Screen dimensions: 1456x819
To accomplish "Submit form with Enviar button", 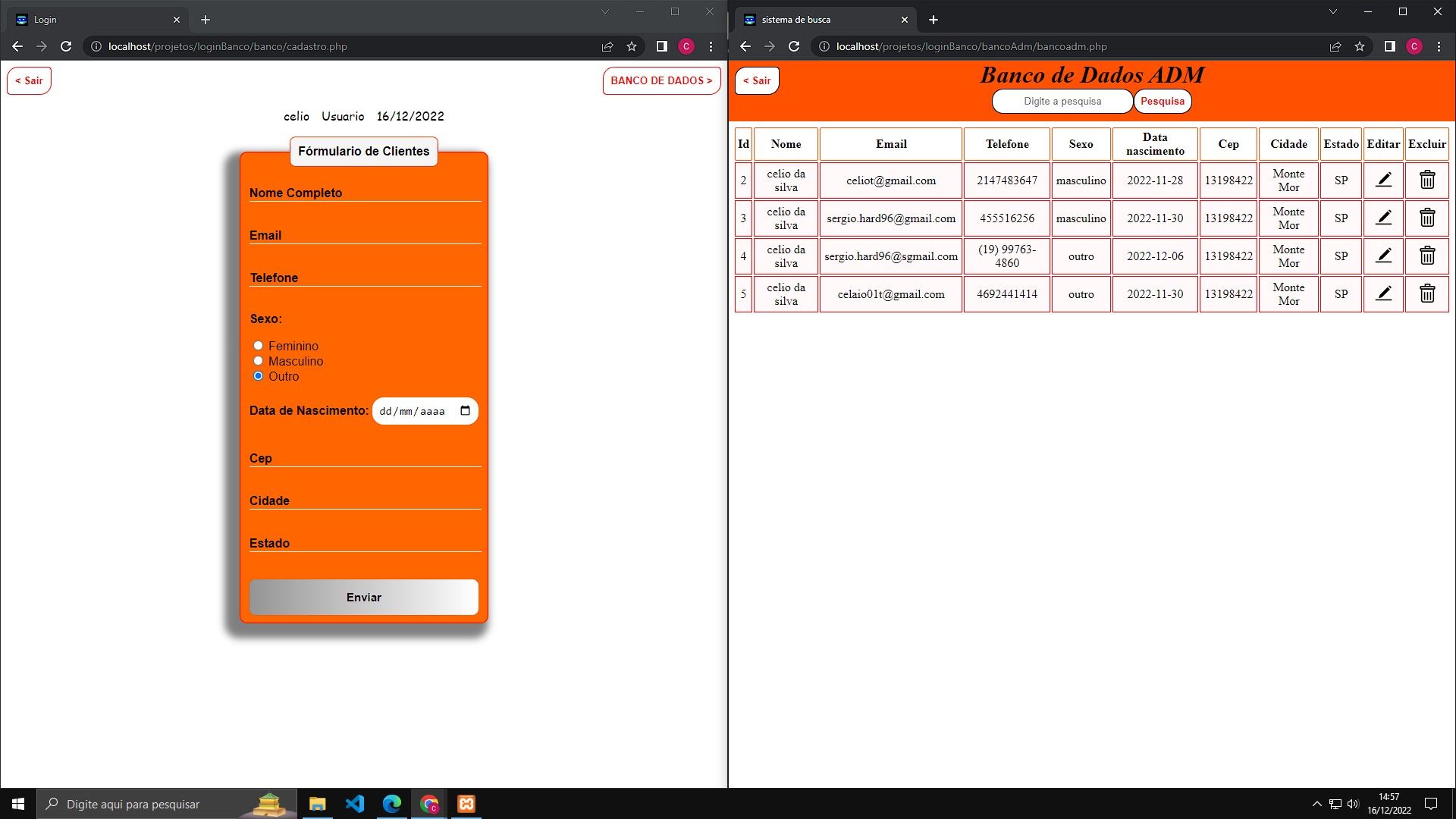I will [364, 597].
